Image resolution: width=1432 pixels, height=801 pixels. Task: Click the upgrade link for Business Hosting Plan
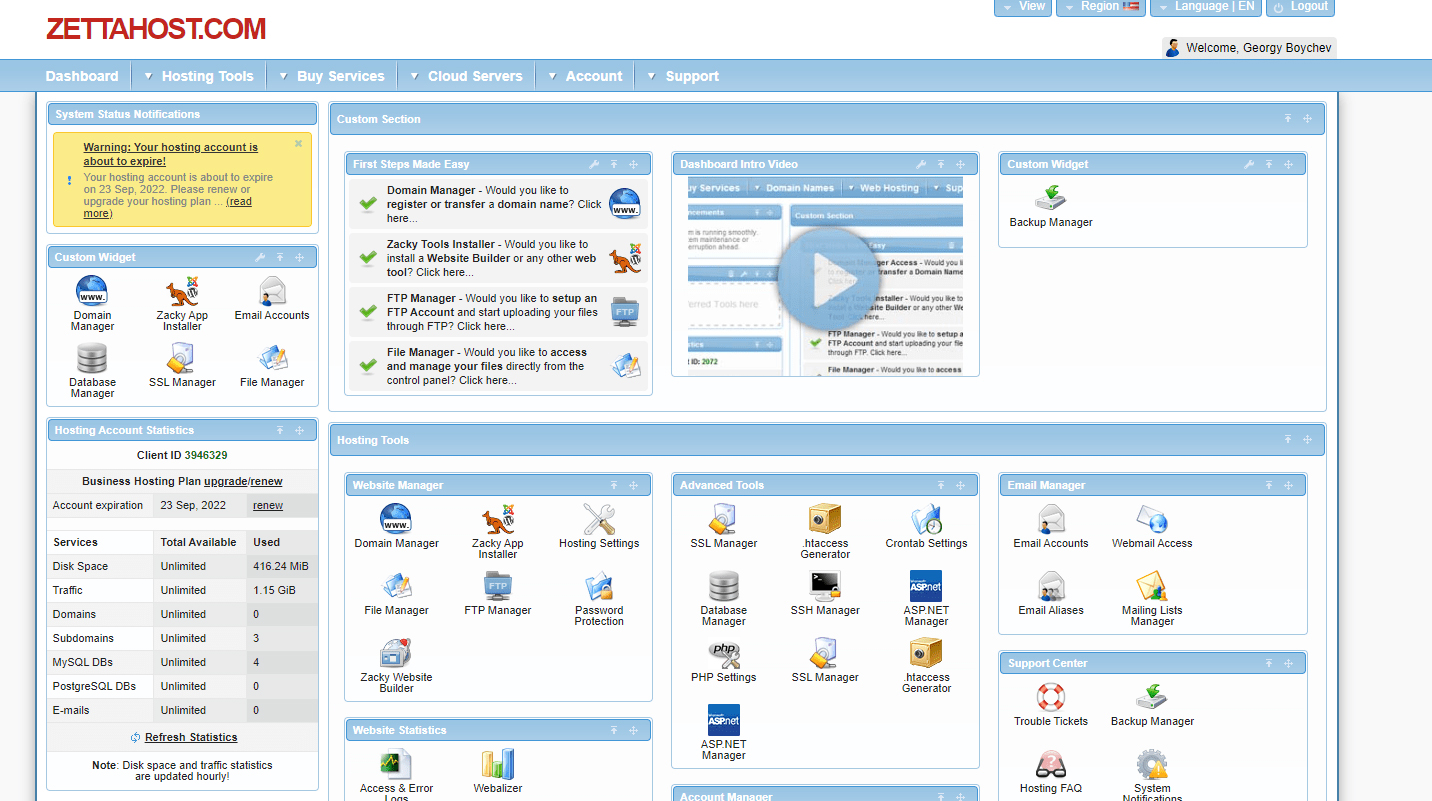(225, 481)
